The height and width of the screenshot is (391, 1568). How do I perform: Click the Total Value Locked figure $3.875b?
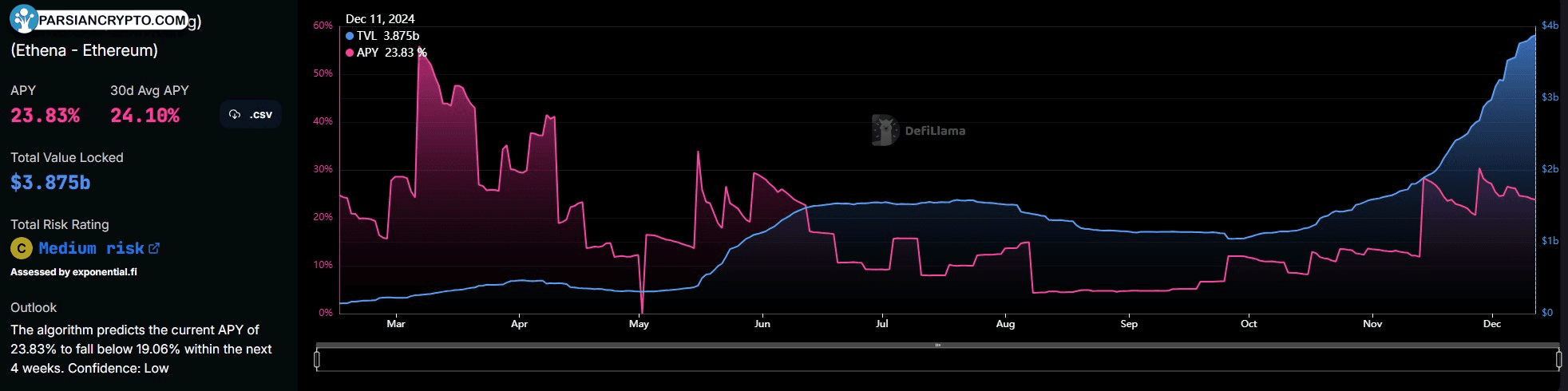[50, 183]
